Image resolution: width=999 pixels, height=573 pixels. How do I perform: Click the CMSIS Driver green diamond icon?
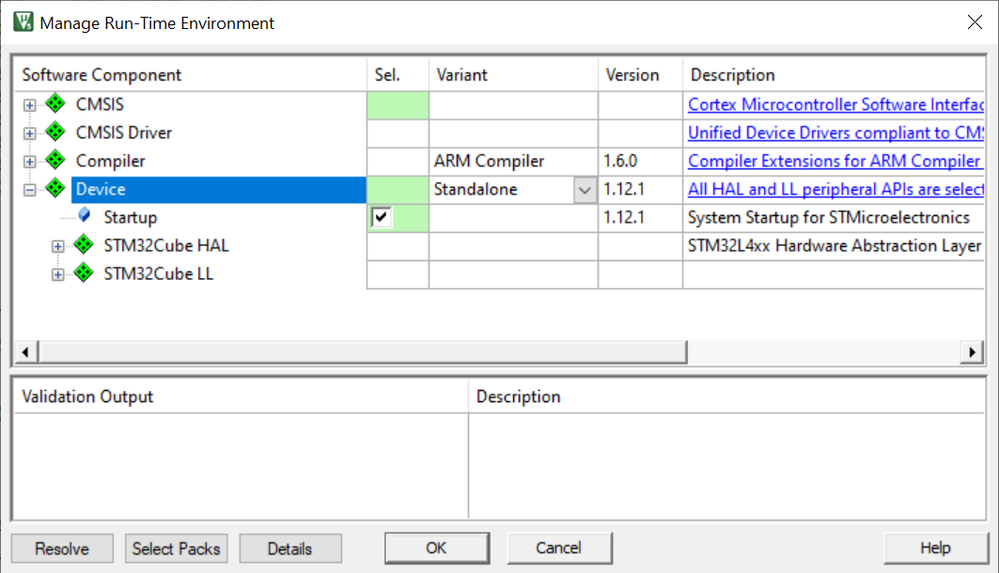pos(55,132)
